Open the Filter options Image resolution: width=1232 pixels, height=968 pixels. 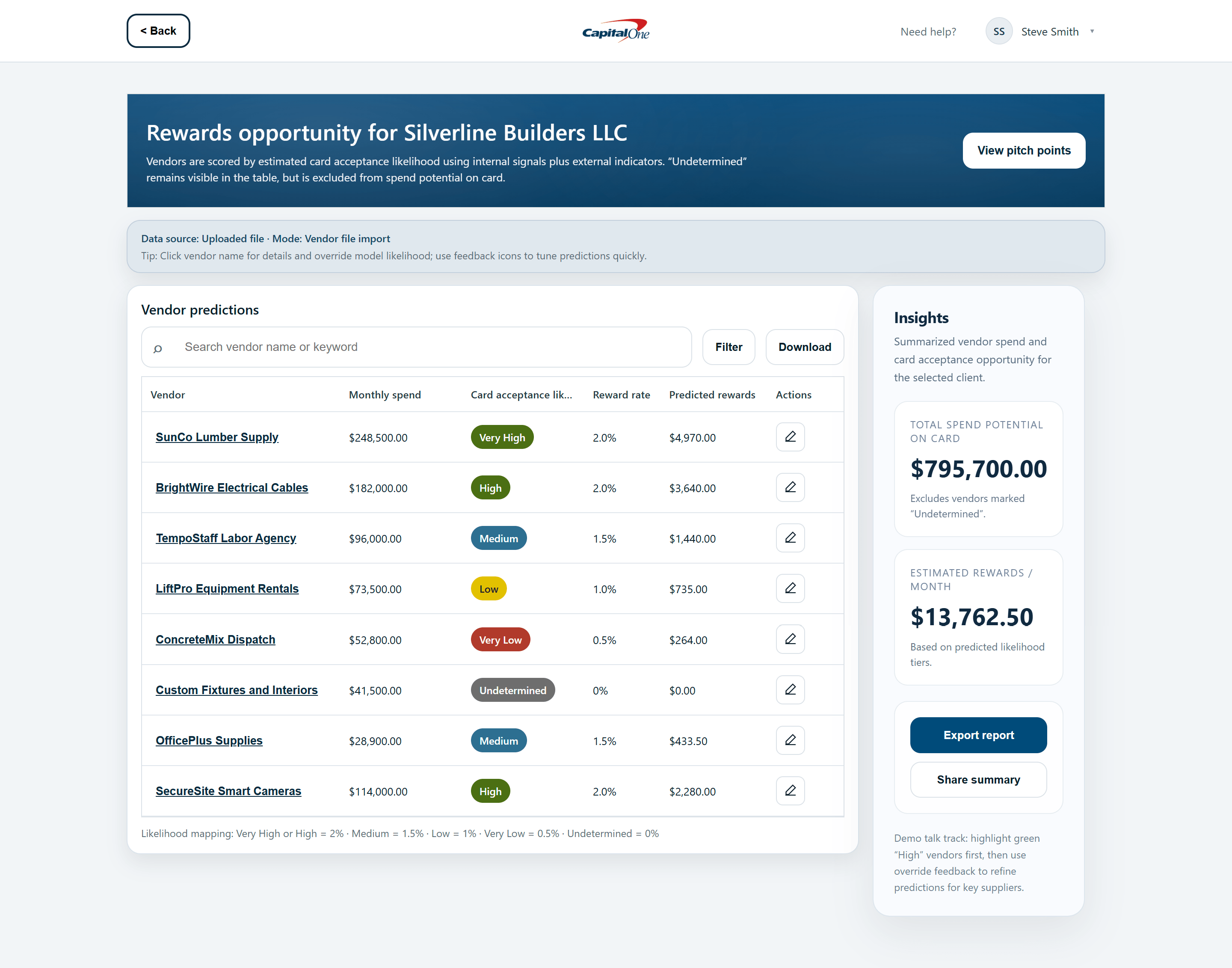729,347
